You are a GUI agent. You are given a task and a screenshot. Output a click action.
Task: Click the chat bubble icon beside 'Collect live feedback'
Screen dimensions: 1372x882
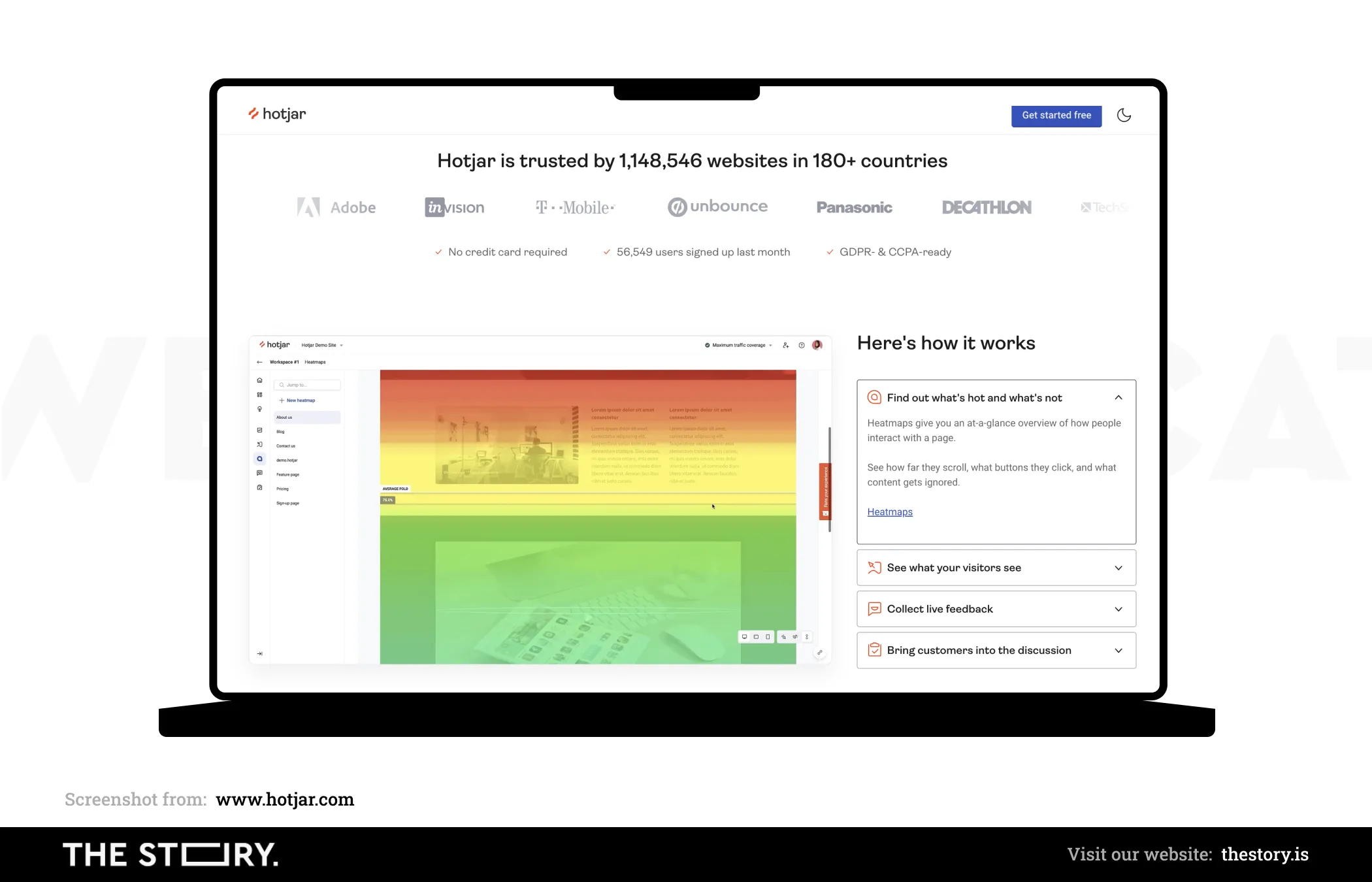pos(874,609)
